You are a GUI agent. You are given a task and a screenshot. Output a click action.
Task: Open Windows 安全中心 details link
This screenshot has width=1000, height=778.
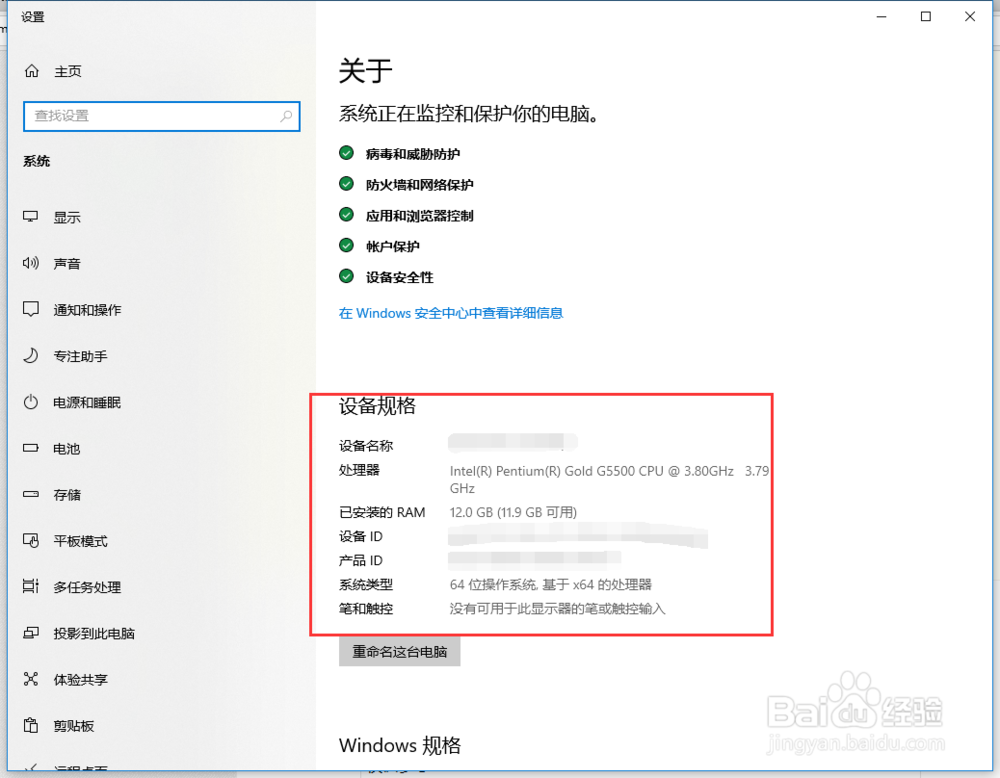(451, 313)
